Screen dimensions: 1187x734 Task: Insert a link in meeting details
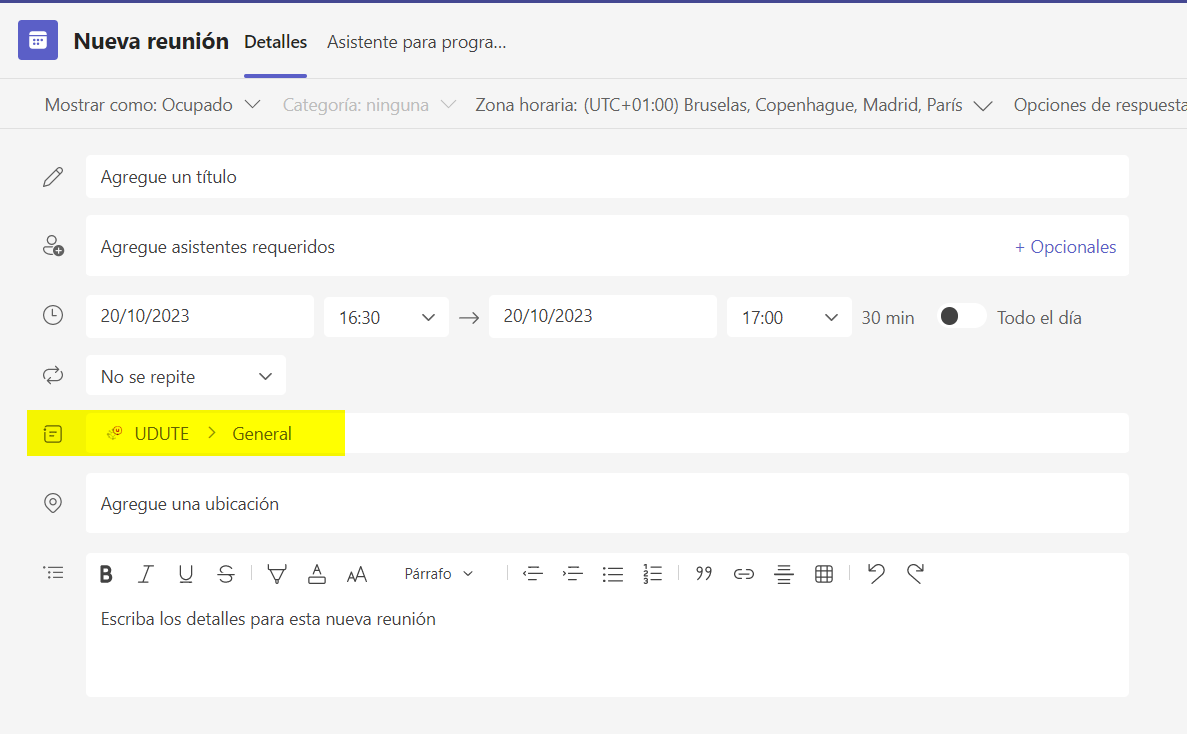743,574
